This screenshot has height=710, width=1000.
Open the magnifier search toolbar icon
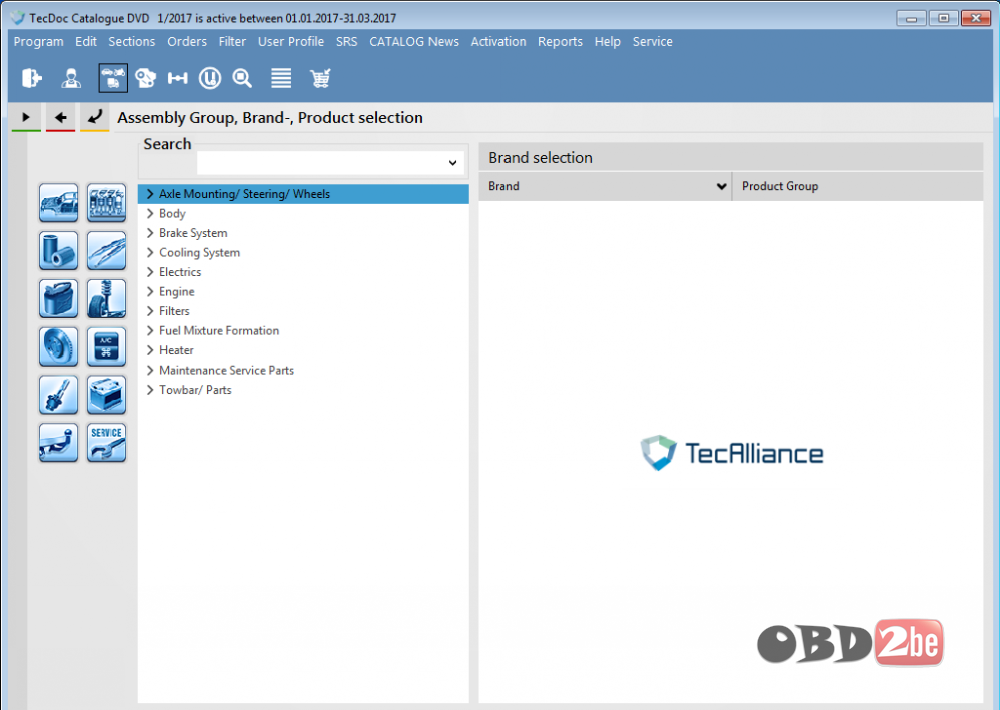pos(242,78)
